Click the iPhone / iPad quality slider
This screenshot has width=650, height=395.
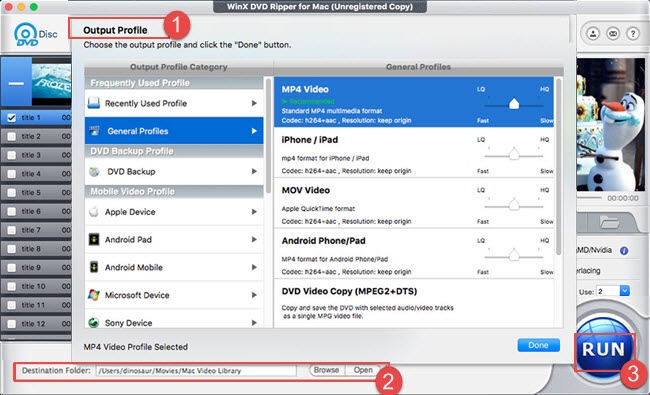point(514,155)
